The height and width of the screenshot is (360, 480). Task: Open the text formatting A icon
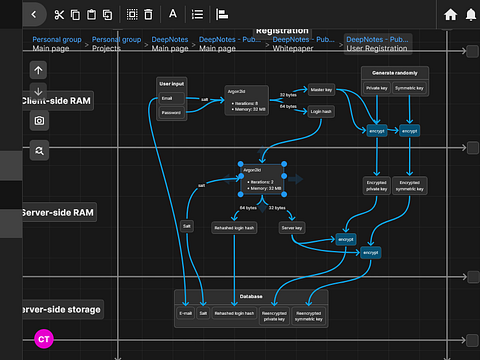click(x=173, y=14)
